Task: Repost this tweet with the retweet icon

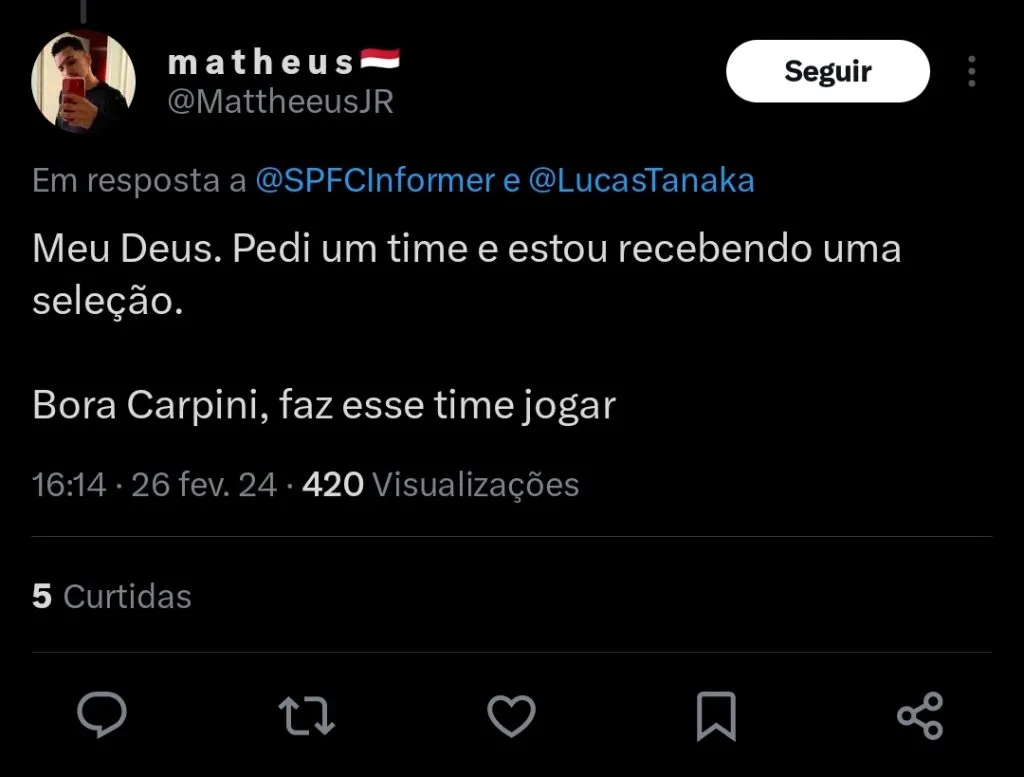Action: pos(306,716)
